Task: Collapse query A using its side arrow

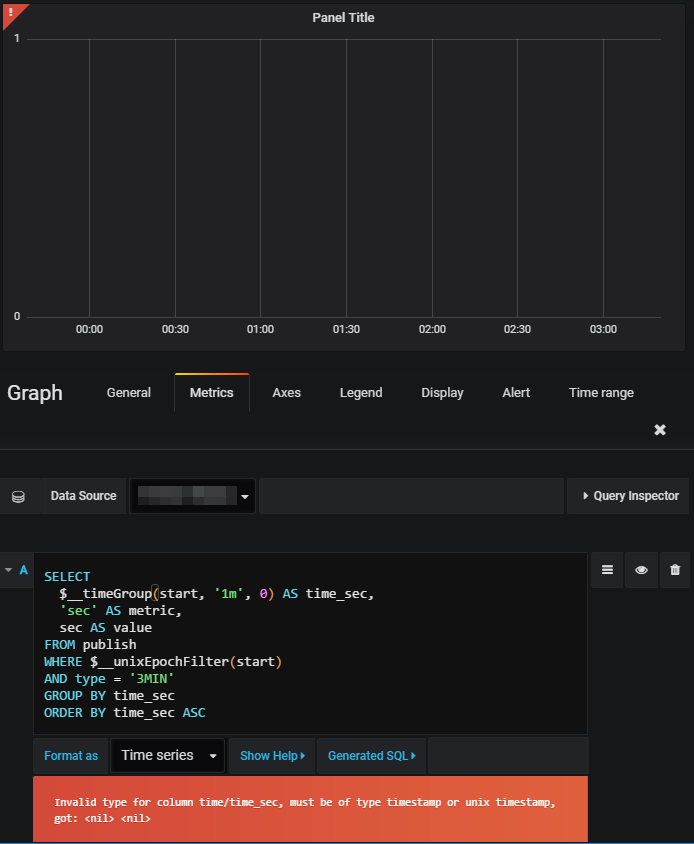Action: (x=9, y=569)
